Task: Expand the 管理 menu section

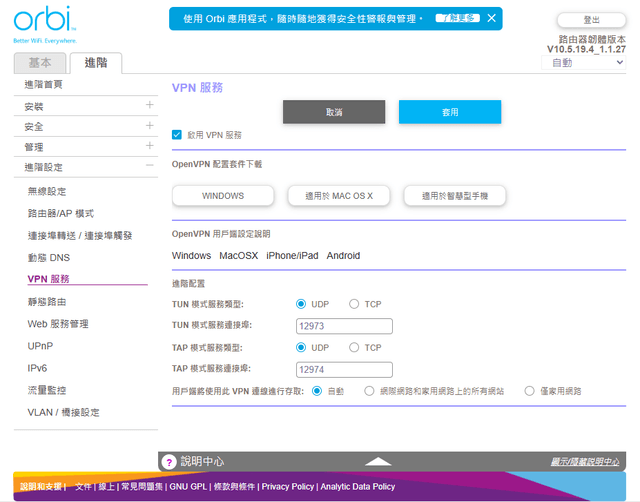Action: point(149,146)
